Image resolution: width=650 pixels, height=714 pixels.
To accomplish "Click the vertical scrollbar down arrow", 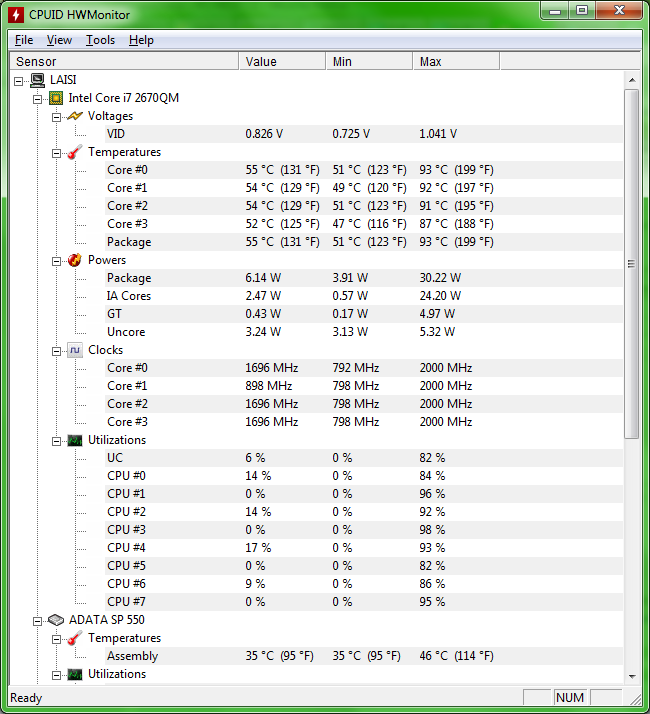I will pyautogui.click(x=631, y=677).
